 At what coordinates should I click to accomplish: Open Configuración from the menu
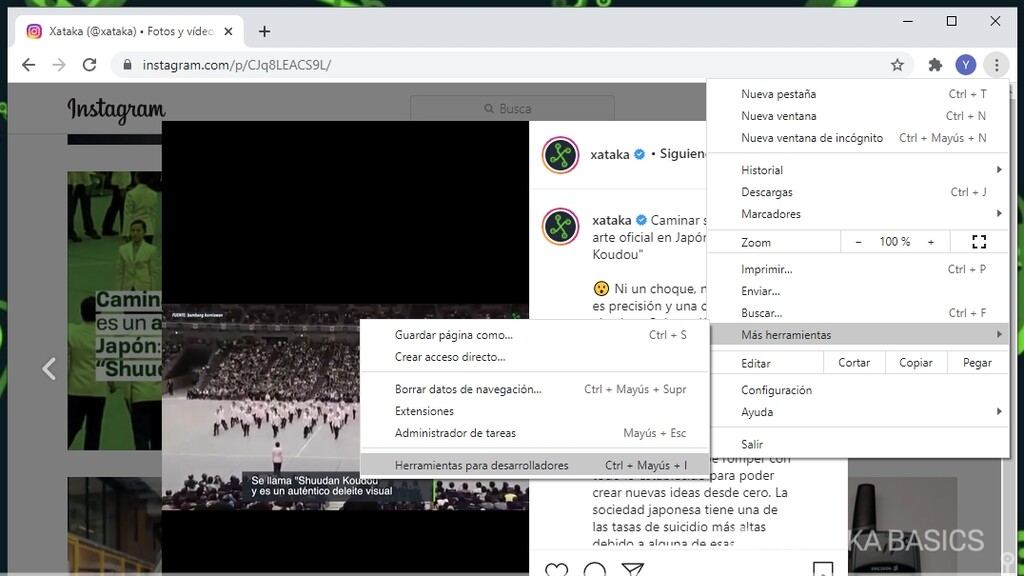tap(858, 390)
